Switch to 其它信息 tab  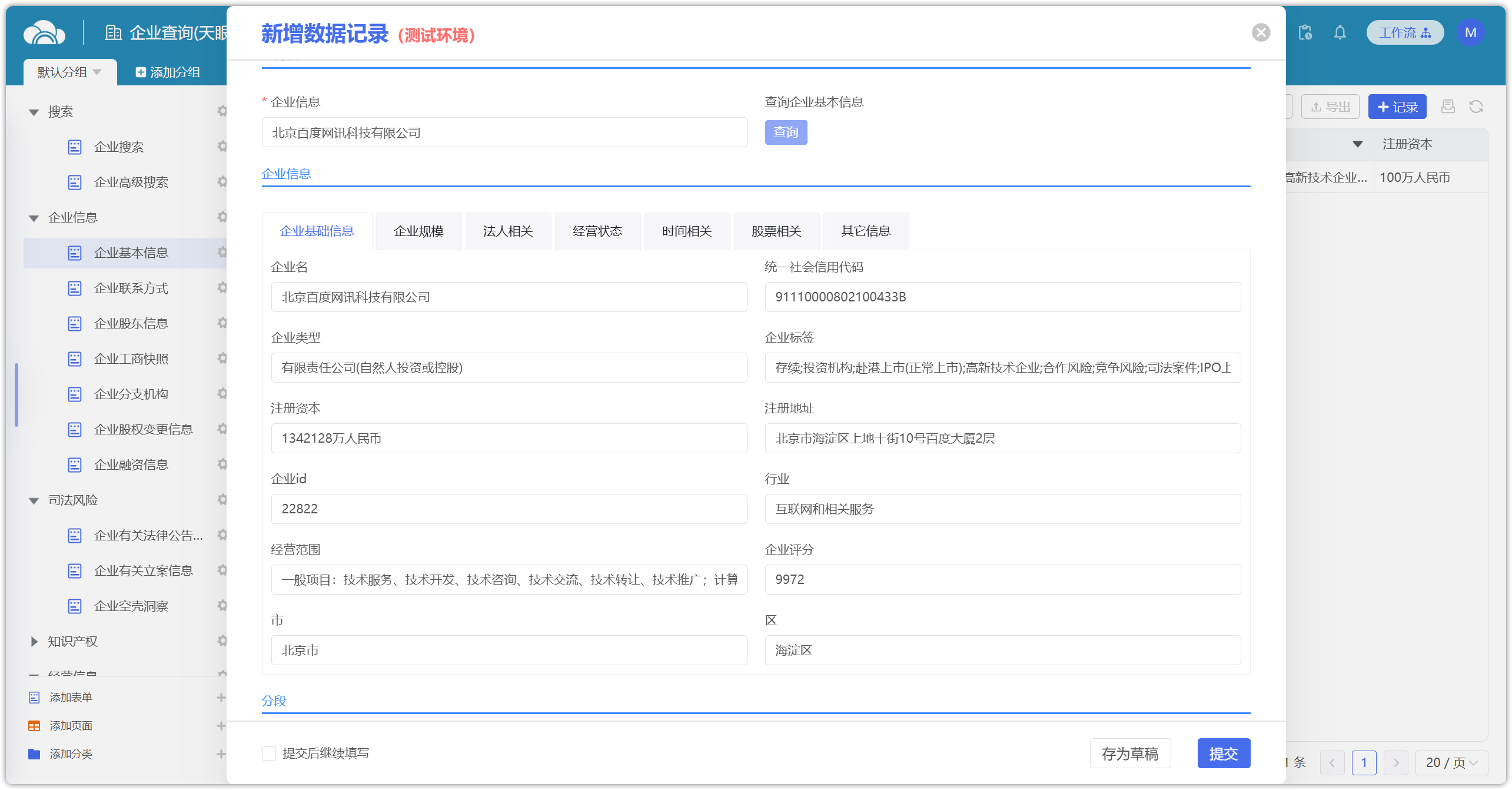coord(866,231)
